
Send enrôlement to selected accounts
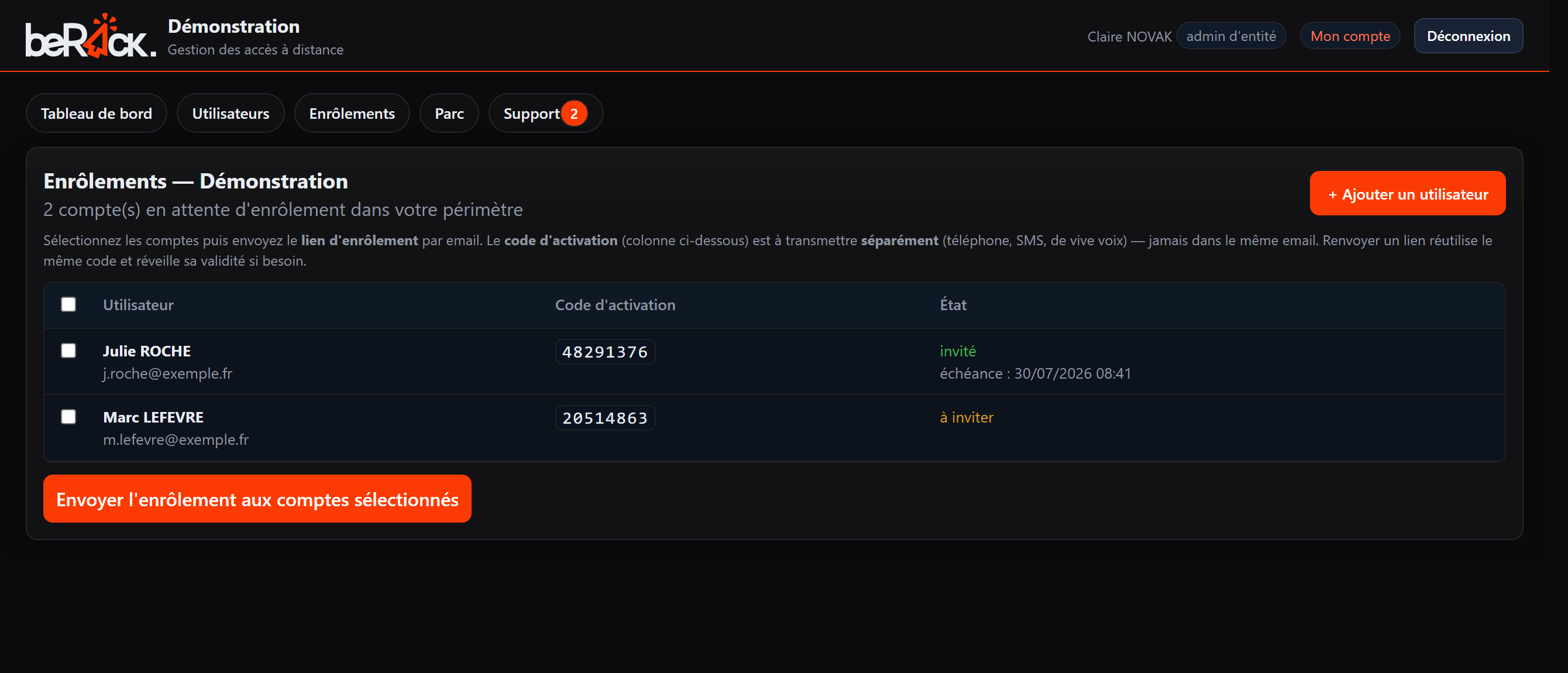pyautogui.click(x=257, y=499)
